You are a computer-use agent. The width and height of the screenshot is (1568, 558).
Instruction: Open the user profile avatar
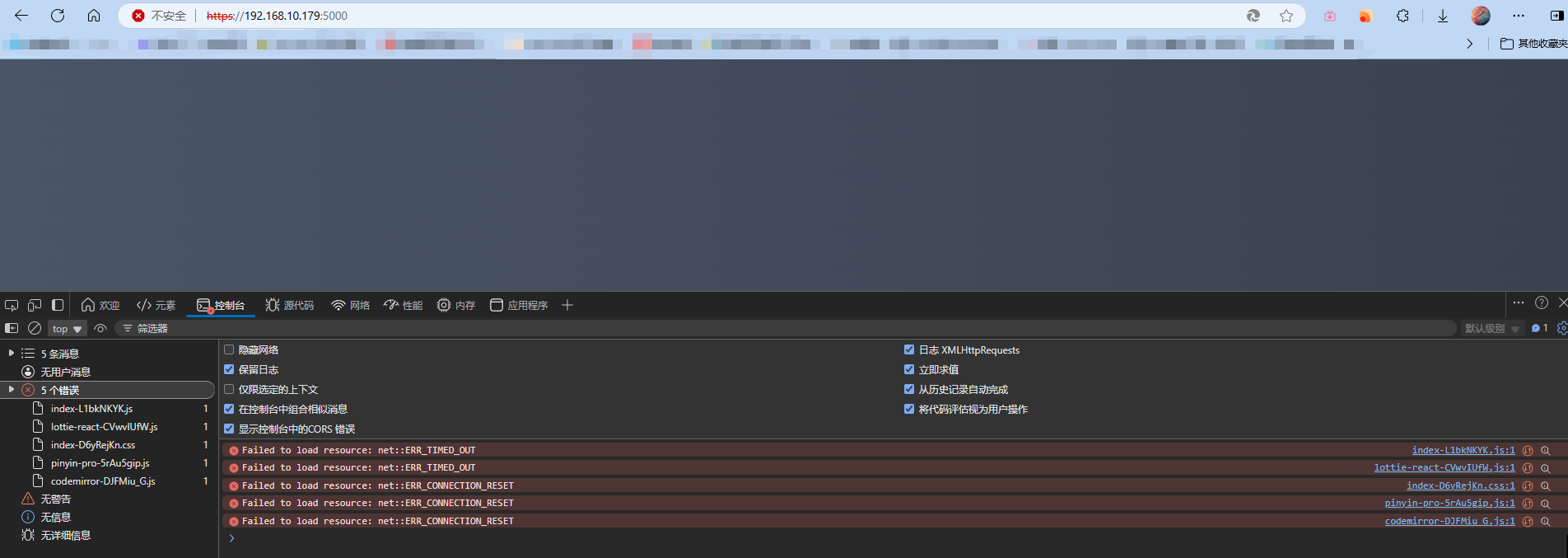pos(1481,16)
